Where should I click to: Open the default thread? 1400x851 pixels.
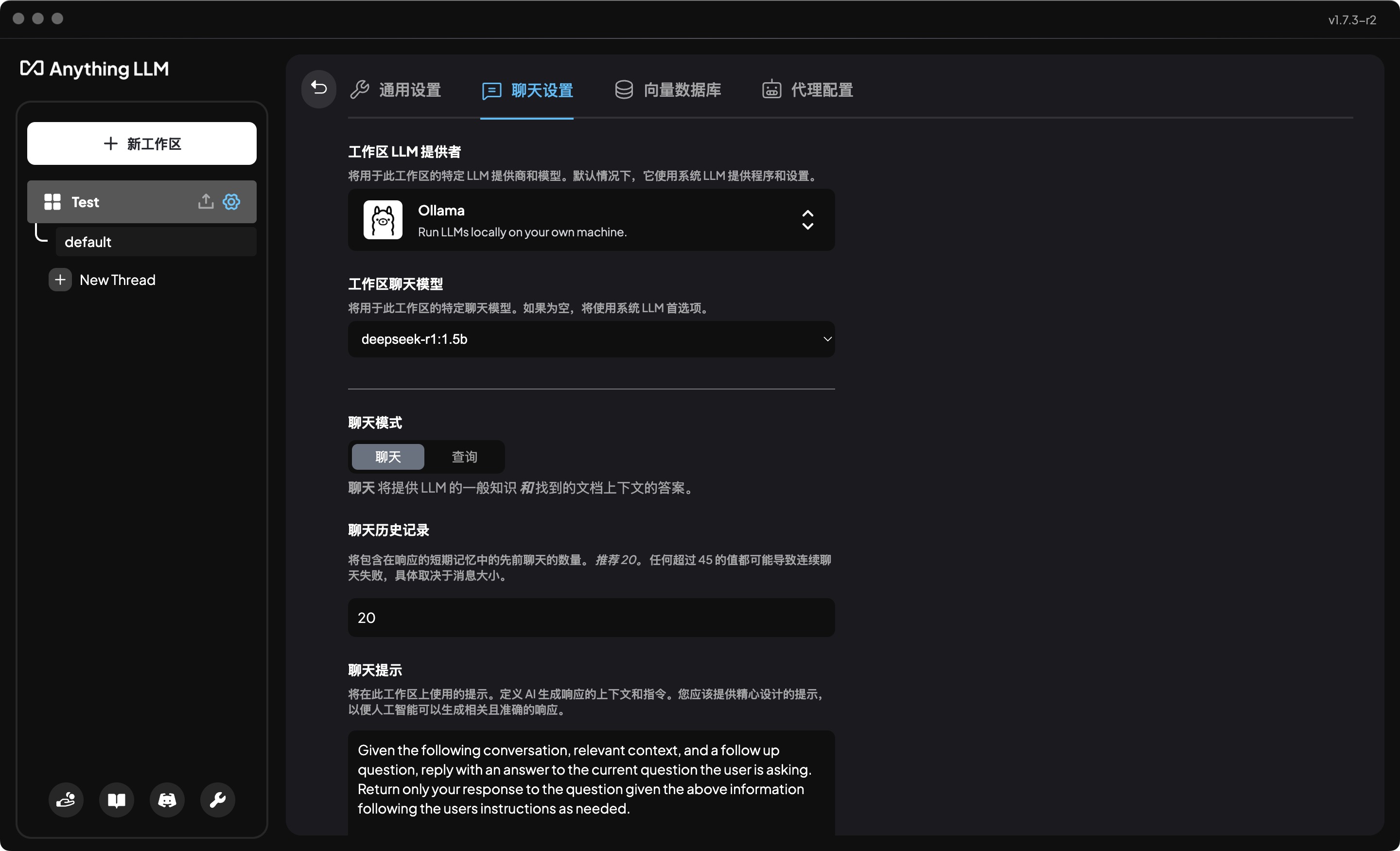click(x=156, y=242)
